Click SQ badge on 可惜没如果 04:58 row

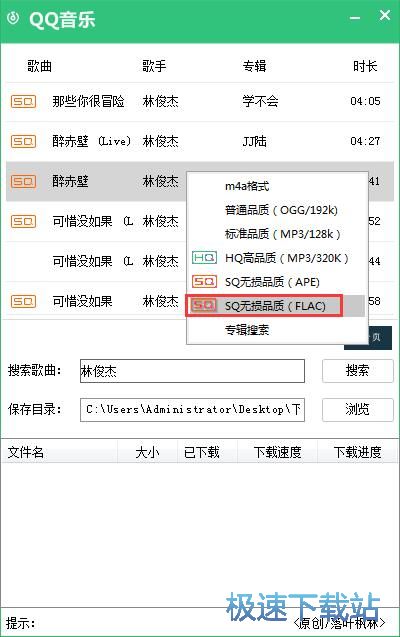pos(23,301)
